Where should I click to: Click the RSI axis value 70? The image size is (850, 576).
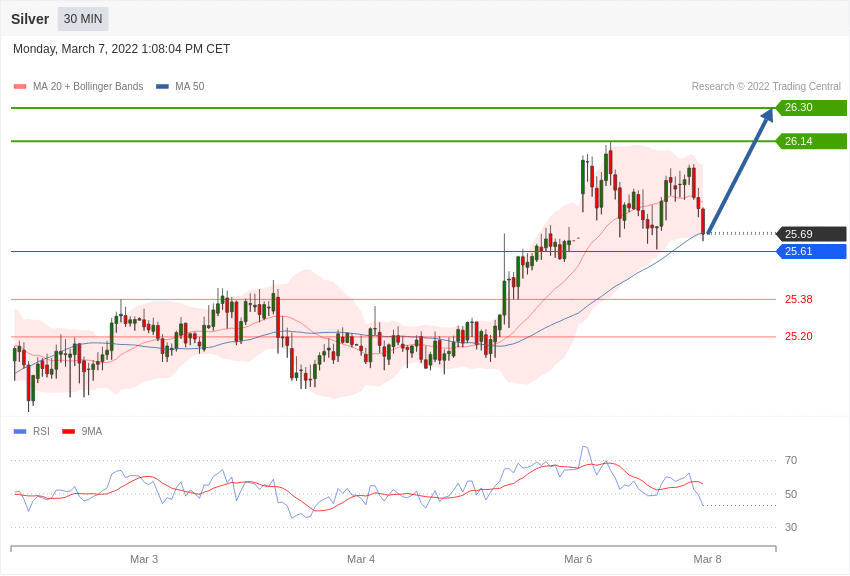791,461
